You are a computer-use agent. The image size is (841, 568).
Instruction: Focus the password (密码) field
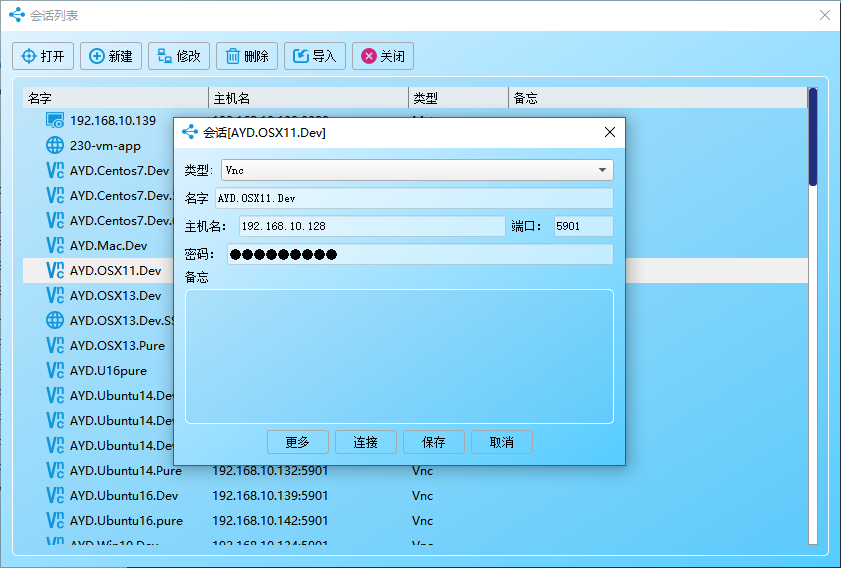point(419,255)
